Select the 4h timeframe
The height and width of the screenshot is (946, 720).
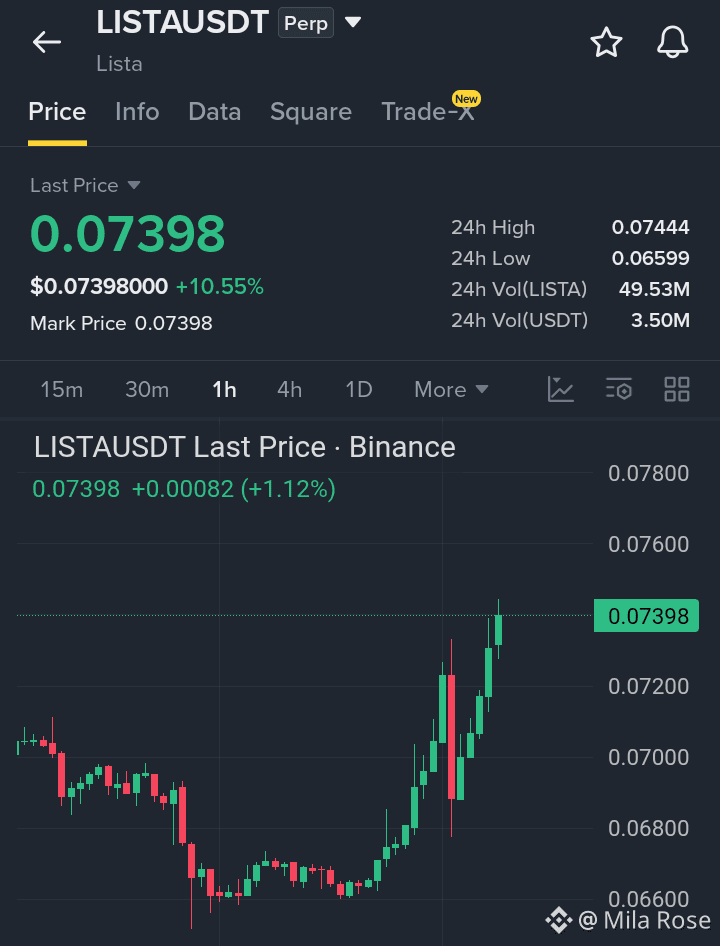point(289,390)
